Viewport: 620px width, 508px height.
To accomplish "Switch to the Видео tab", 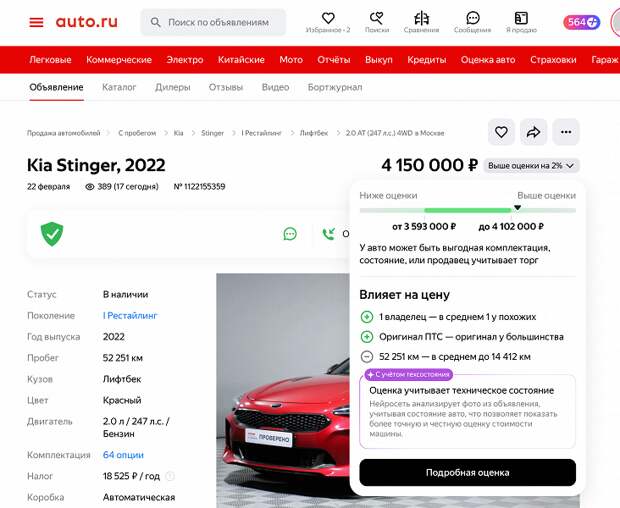I will point(275,87).
